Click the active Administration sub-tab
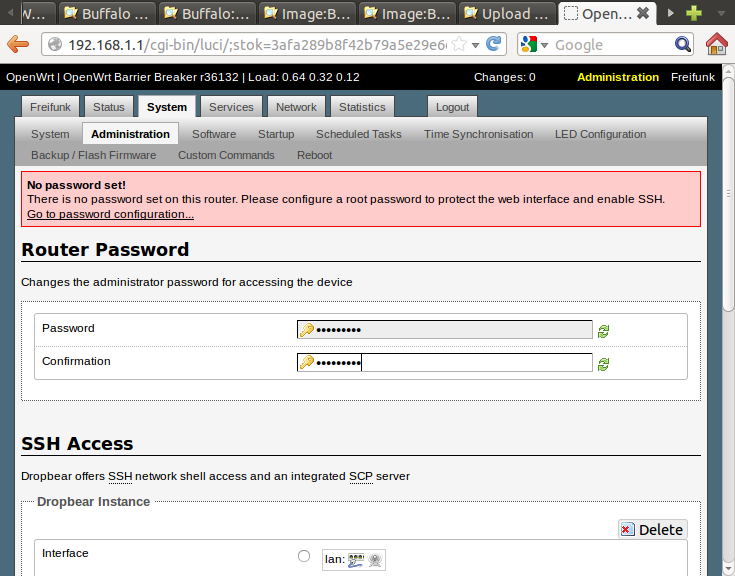This screenshot has height=576, width=735. click(x=130, y=134)
